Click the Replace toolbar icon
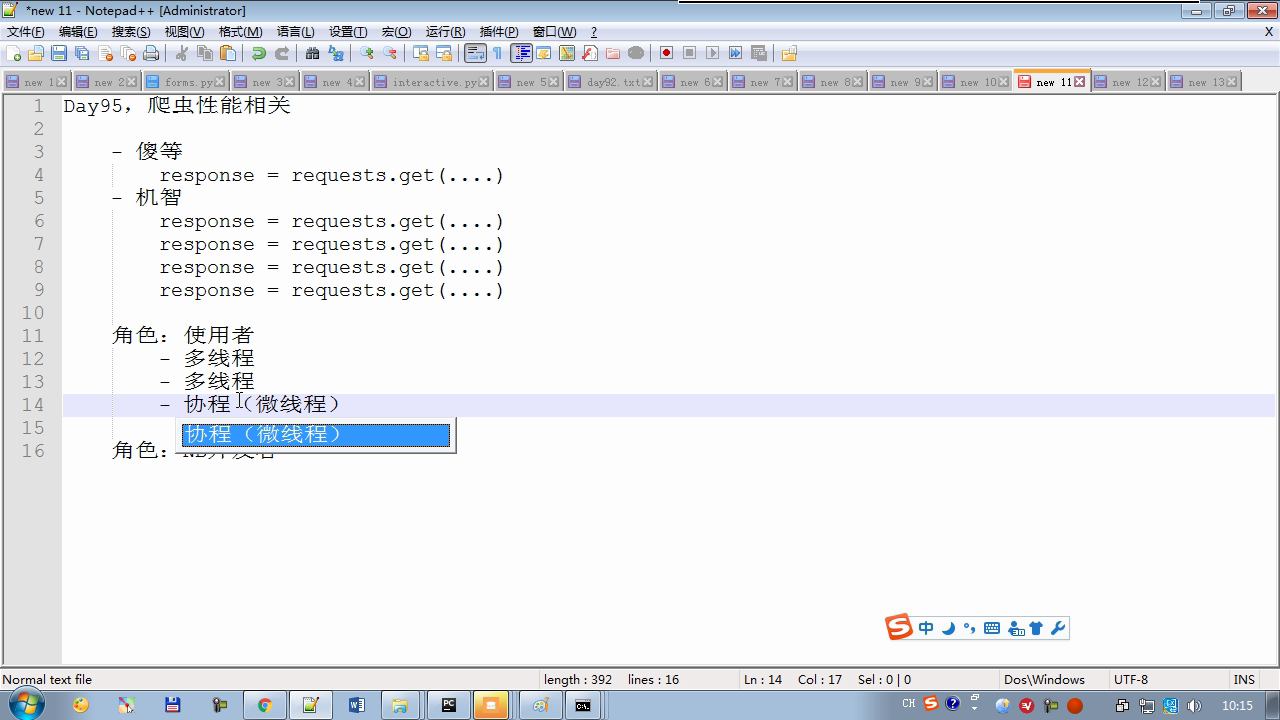The width and height of the screenshot is (1280, 720). coord(336,53)
